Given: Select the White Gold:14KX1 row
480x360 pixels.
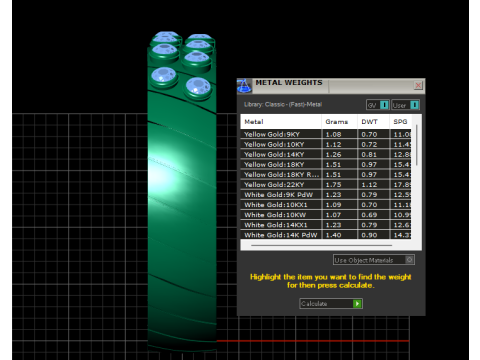Looking at the screenshot, I should point(326,225).
